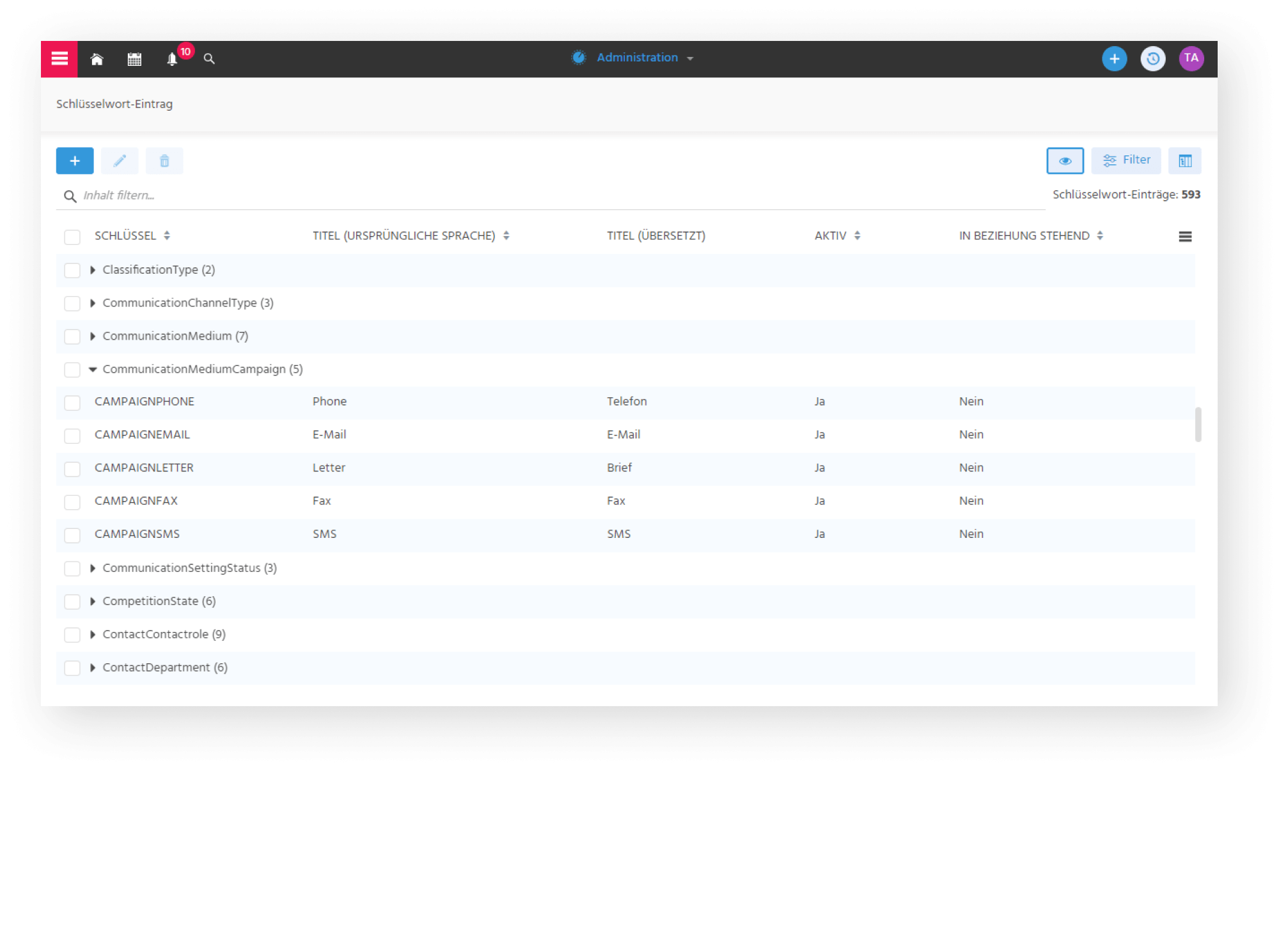The height and width of the screenshot is (930, 1288).
Task: Open notifications bell with 10 alerts
Action: (x=173, y=59)
